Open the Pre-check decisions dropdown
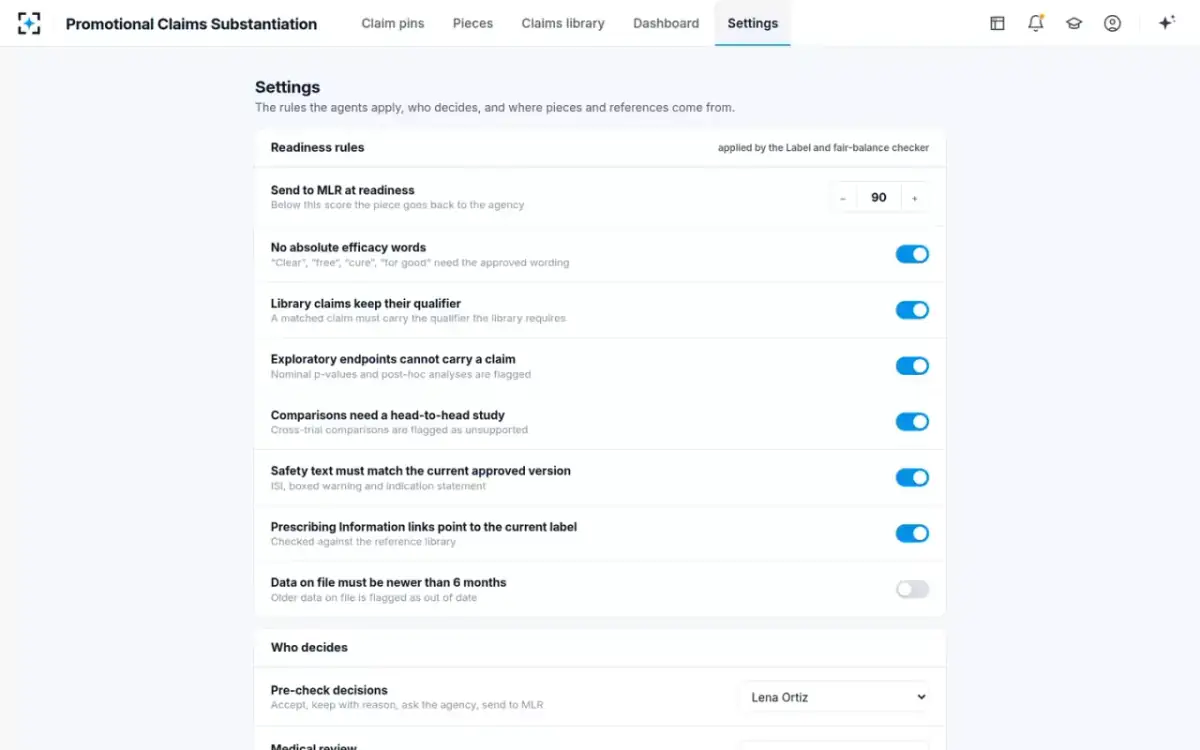The image size is (1200, 750). pyautogui.click(x=836, y=697)
